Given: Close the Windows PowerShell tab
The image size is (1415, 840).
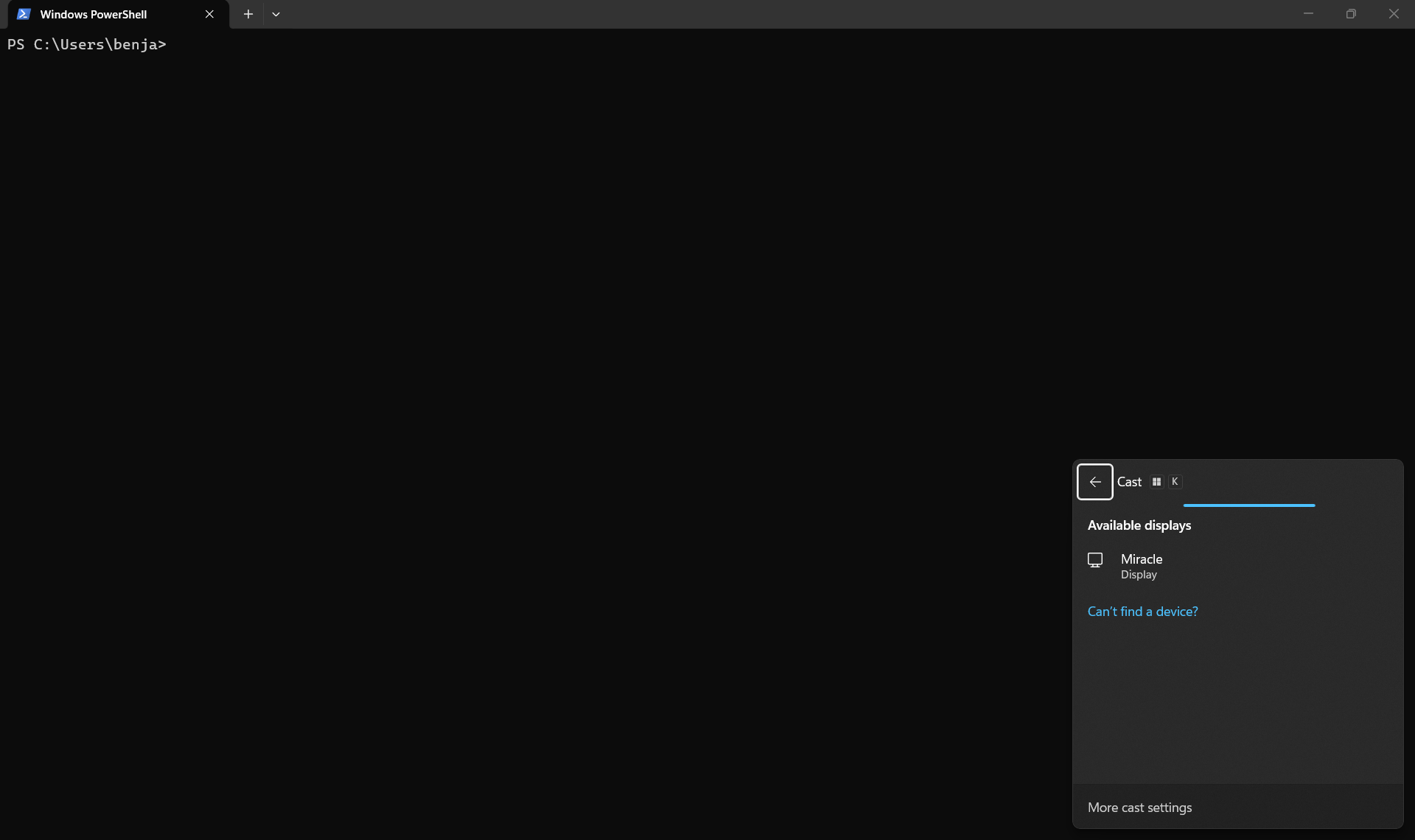Looking at the screenshot, I should [209, 14].
